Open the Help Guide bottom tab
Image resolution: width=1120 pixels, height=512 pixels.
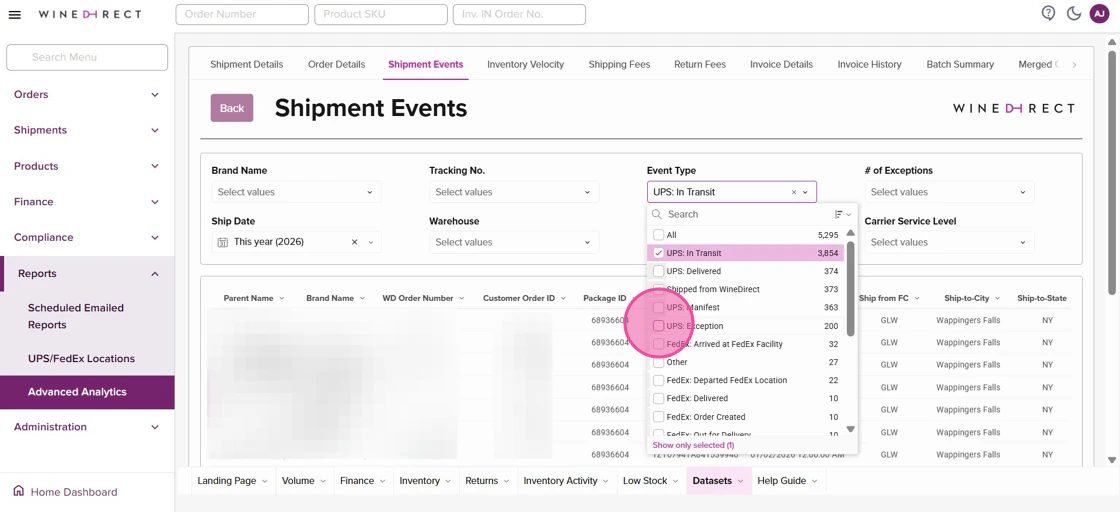(789, 481)
